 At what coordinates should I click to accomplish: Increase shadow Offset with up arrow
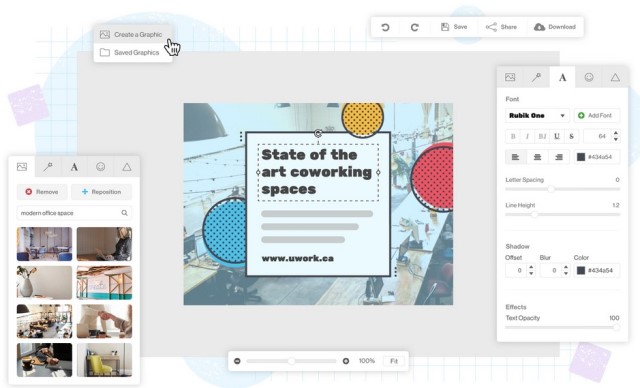531,267
